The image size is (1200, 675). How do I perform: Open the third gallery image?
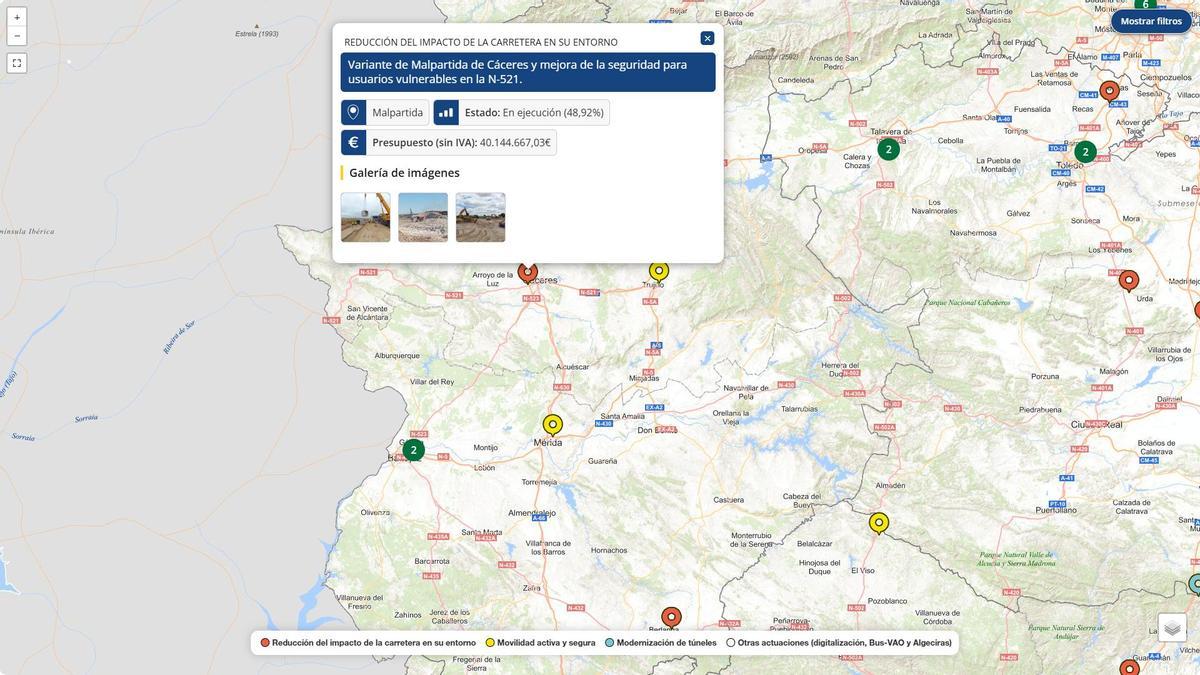pyautogui.click(x=480, y=217)
